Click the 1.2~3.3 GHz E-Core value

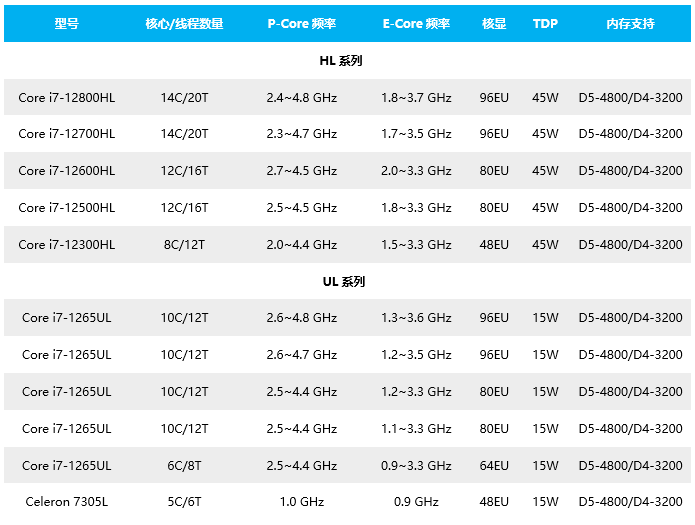[x=416, y=392]
